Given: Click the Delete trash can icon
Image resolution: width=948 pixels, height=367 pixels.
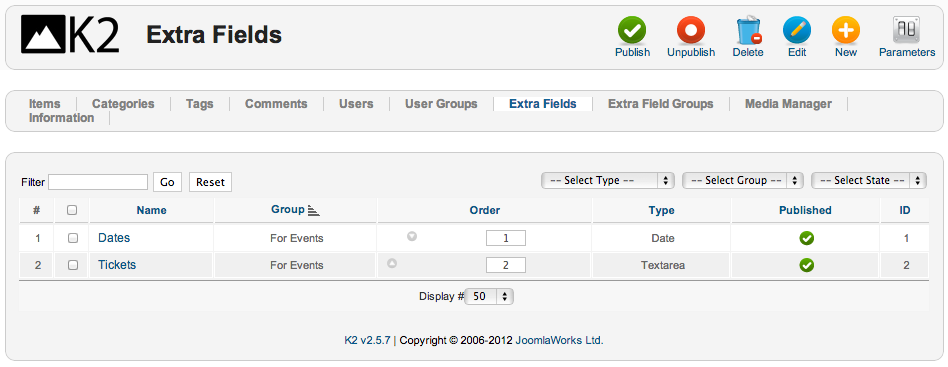Looking at the screenshot, I should click(x=748, y=30).
